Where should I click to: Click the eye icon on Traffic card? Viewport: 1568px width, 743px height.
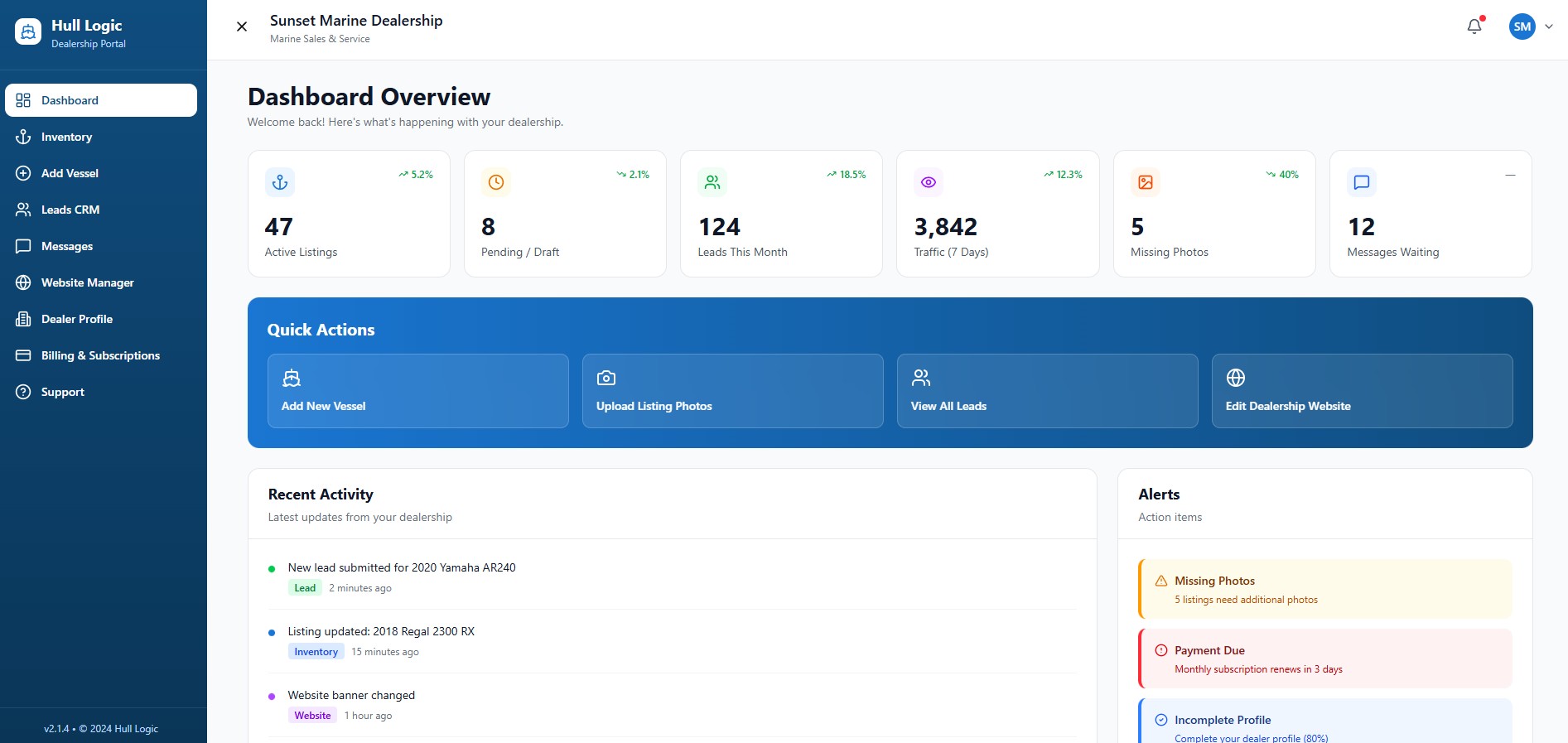pos(929,182)
